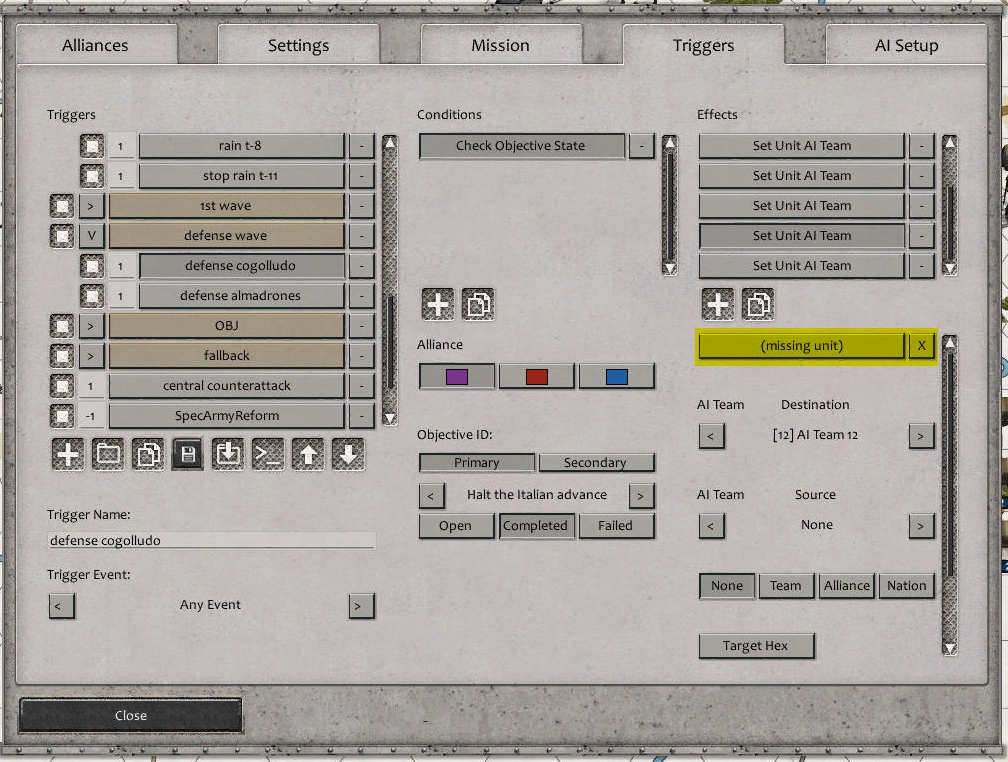Switch to the Alliances tab
Screen dimensions: 1008x762
[95, 45]
